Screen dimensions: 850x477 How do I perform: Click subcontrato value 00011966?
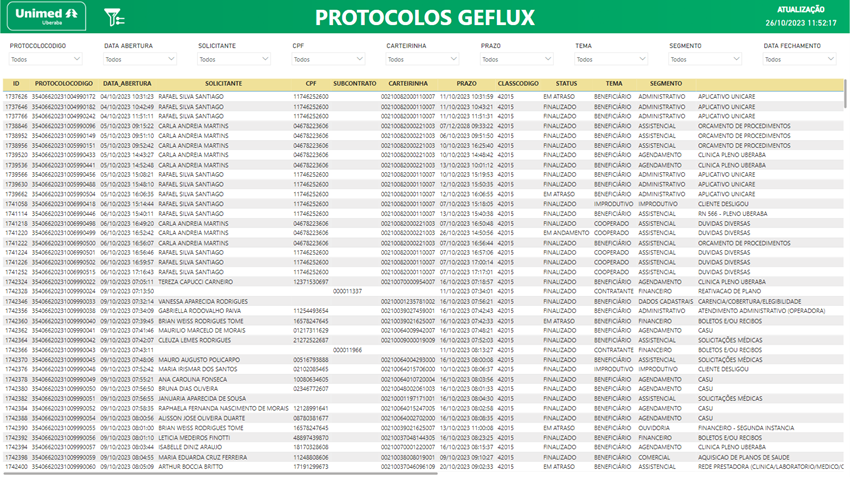click(x=347, y=350)
